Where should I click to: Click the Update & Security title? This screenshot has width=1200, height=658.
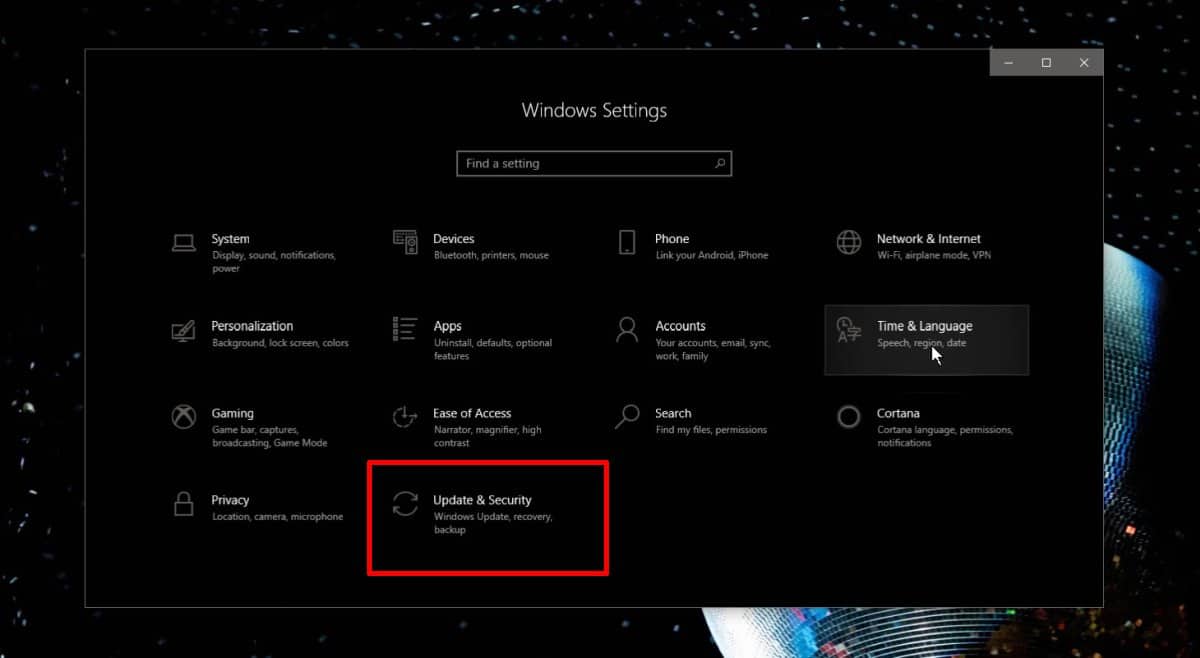(x=482, y=500)
